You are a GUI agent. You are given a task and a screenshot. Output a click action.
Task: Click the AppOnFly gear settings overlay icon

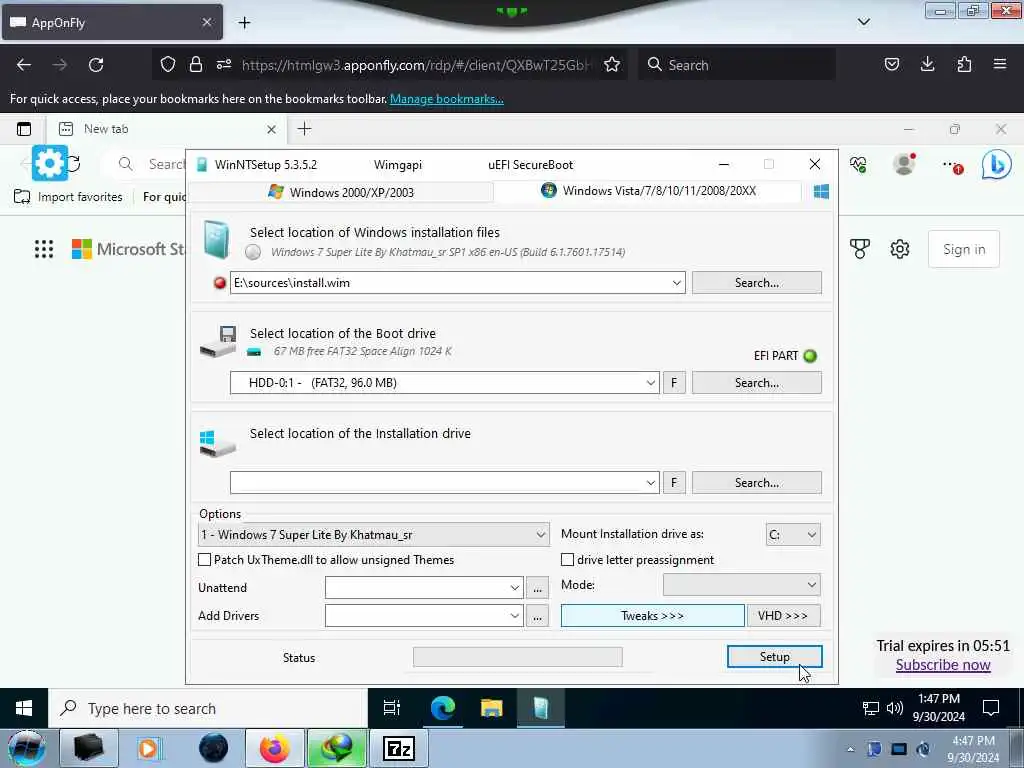coord(50,163)
